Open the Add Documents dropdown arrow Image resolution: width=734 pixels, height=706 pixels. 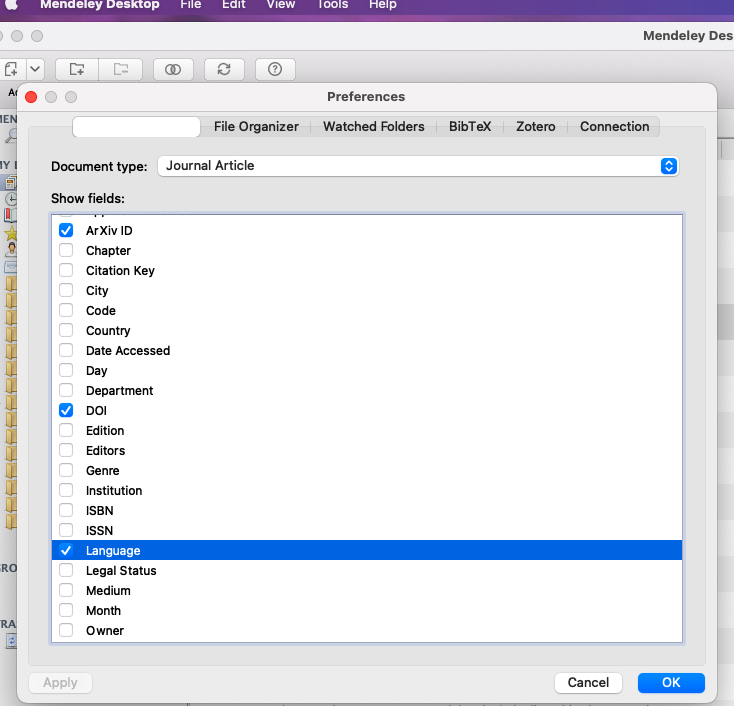tap(36, 69)
